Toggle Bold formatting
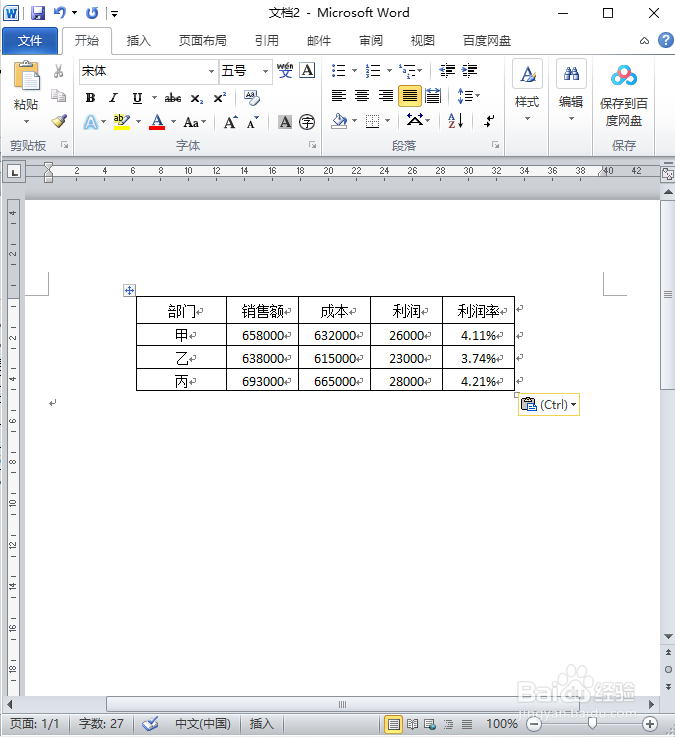The width and height of the screenshot is (675, 737). 90,98
